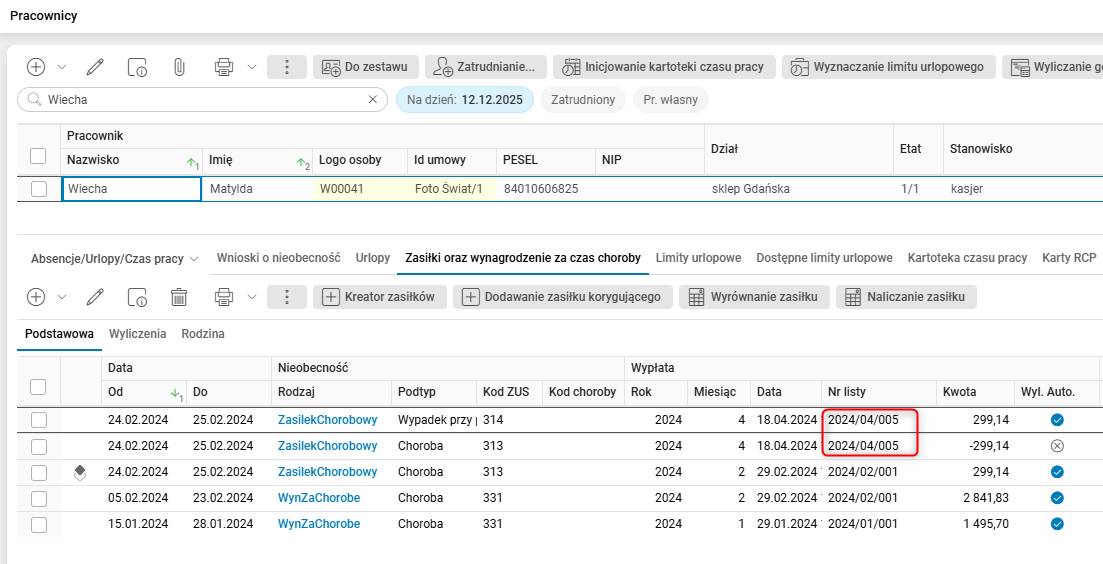Edit the selected employee with the top pencil icon
This screenshot has width=1103, height=564.
(x=95, y=67)
